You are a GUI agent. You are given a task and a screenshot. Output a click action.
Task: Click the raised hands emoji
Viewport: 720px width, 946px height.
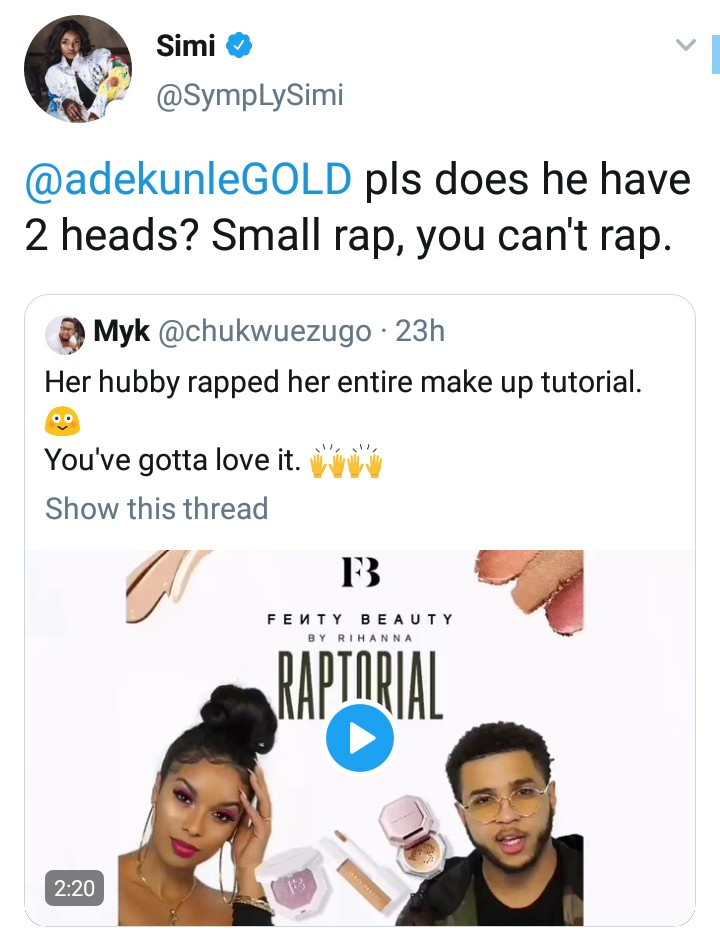tap(347, 463)
